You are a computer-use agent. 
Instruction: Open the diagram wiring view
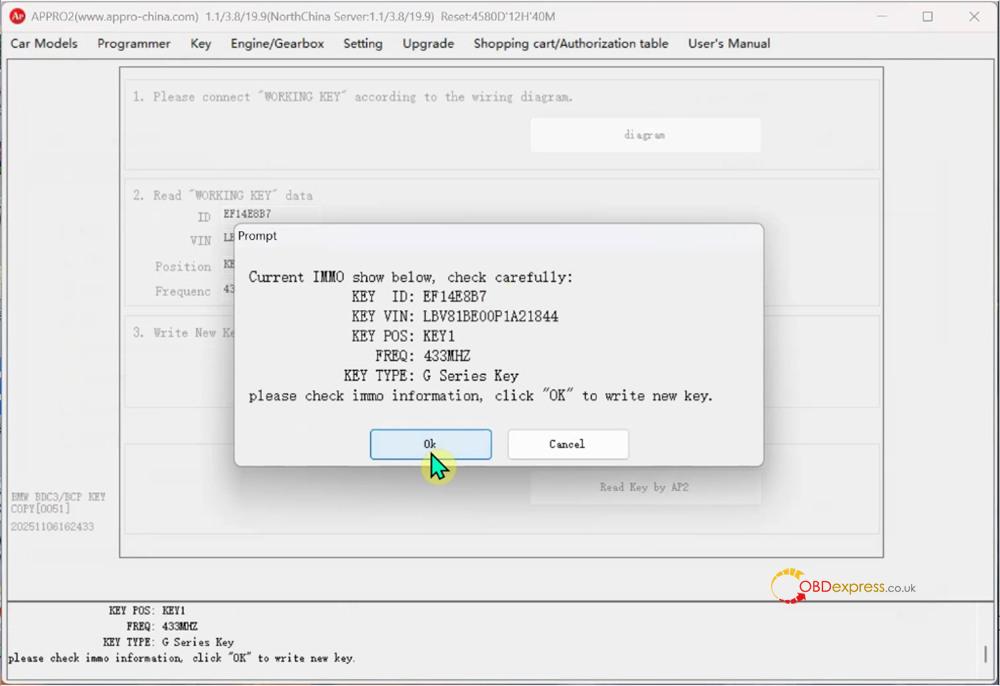tap(644, 134)
